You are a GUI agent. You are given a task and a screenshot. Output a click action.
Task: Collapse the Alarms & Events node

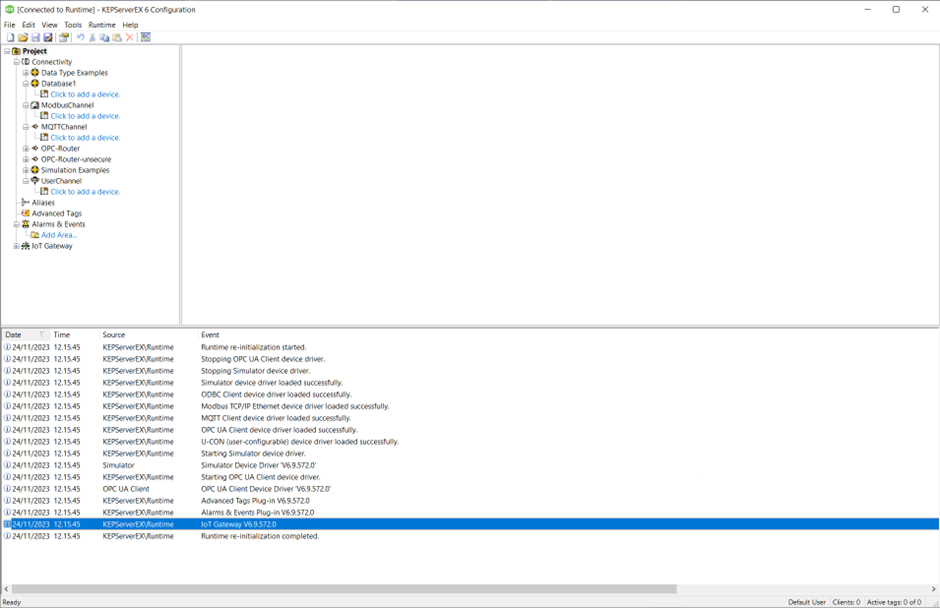[17, 224]
